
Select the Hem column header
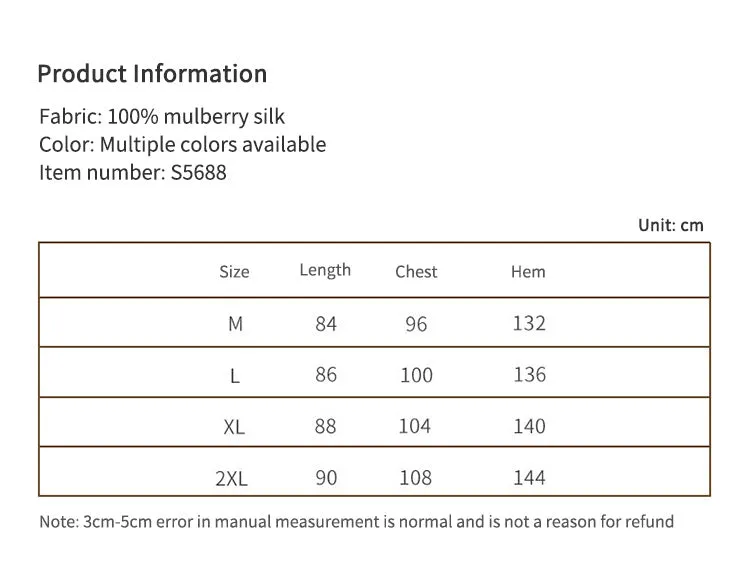point(528,272)
